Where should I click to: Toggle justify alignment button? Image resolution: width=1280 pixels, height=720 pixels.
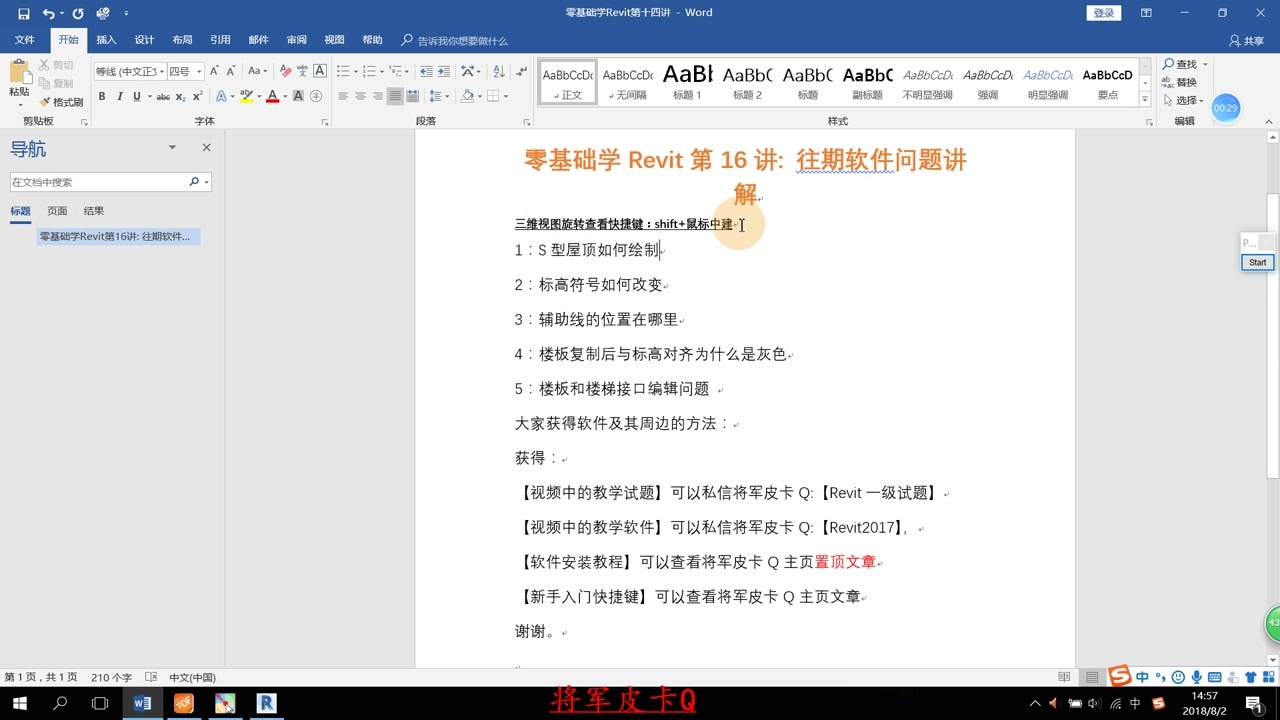click(395, 97)
